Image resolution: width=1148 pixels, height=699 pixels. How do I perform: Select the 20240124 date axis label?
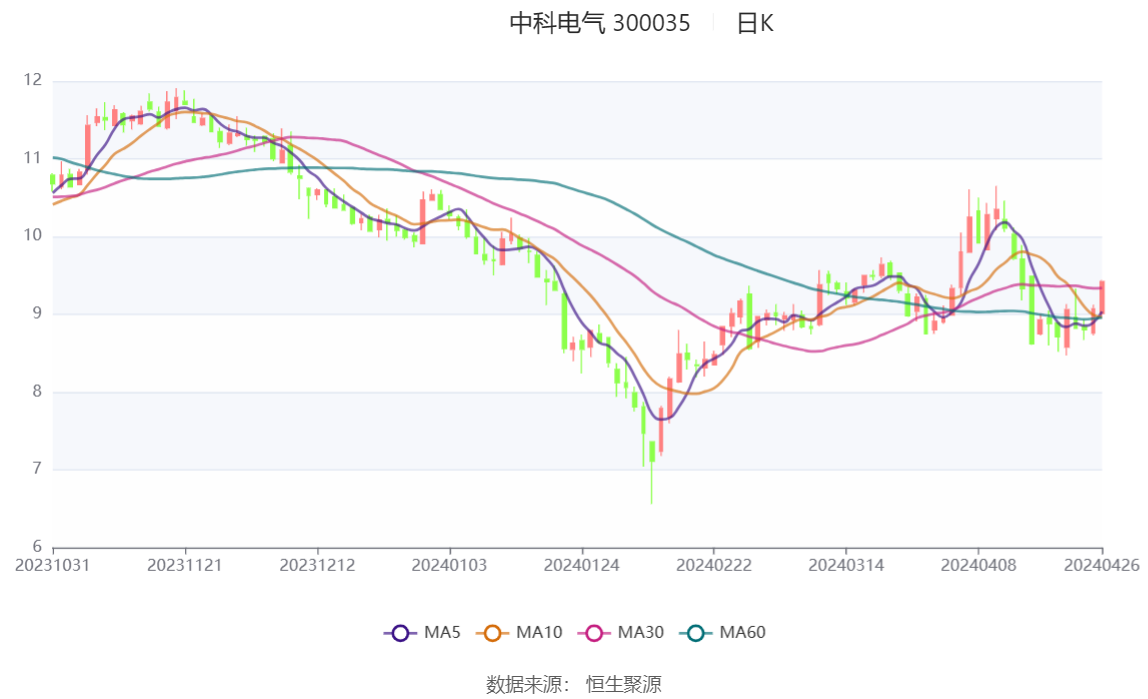[x=581, y=566]
